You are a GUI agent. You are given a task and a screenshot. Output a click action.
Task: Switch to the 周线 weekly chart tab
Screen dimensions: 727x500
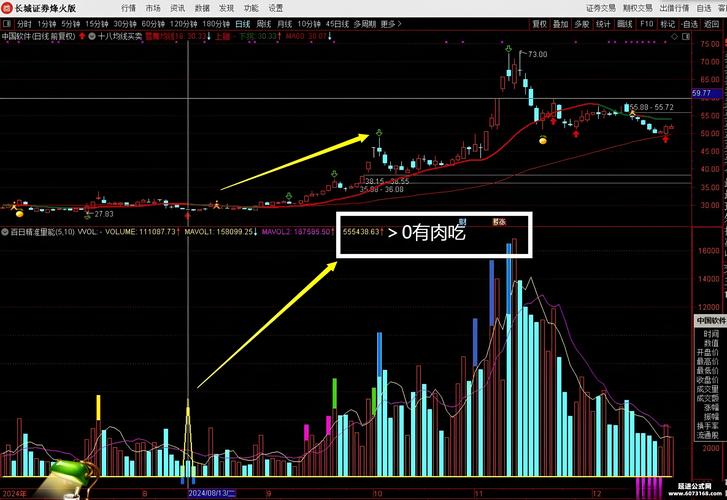(x=263, y=22)
